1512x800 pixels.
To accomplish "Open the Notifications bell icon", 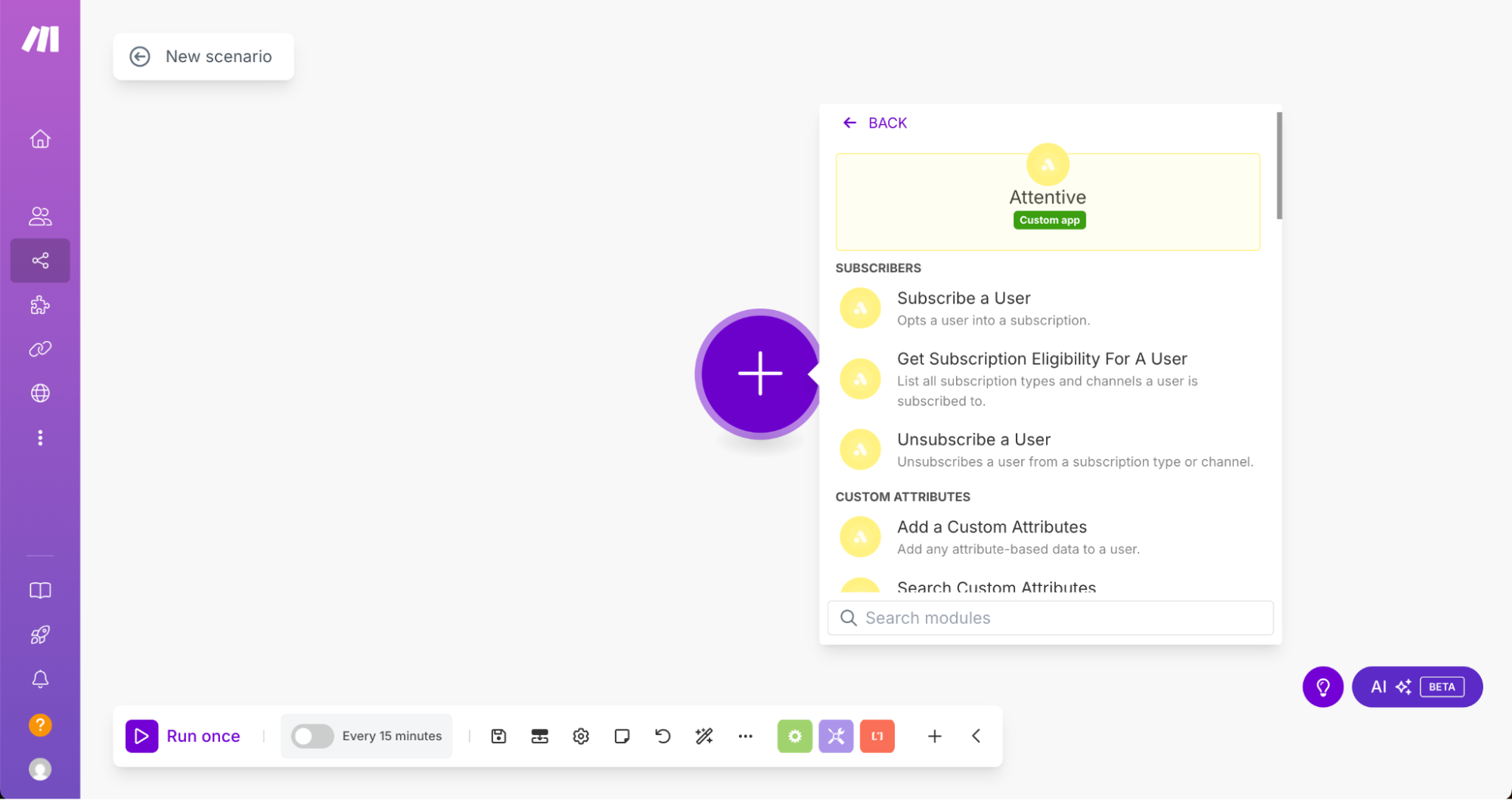I will 40,679.
